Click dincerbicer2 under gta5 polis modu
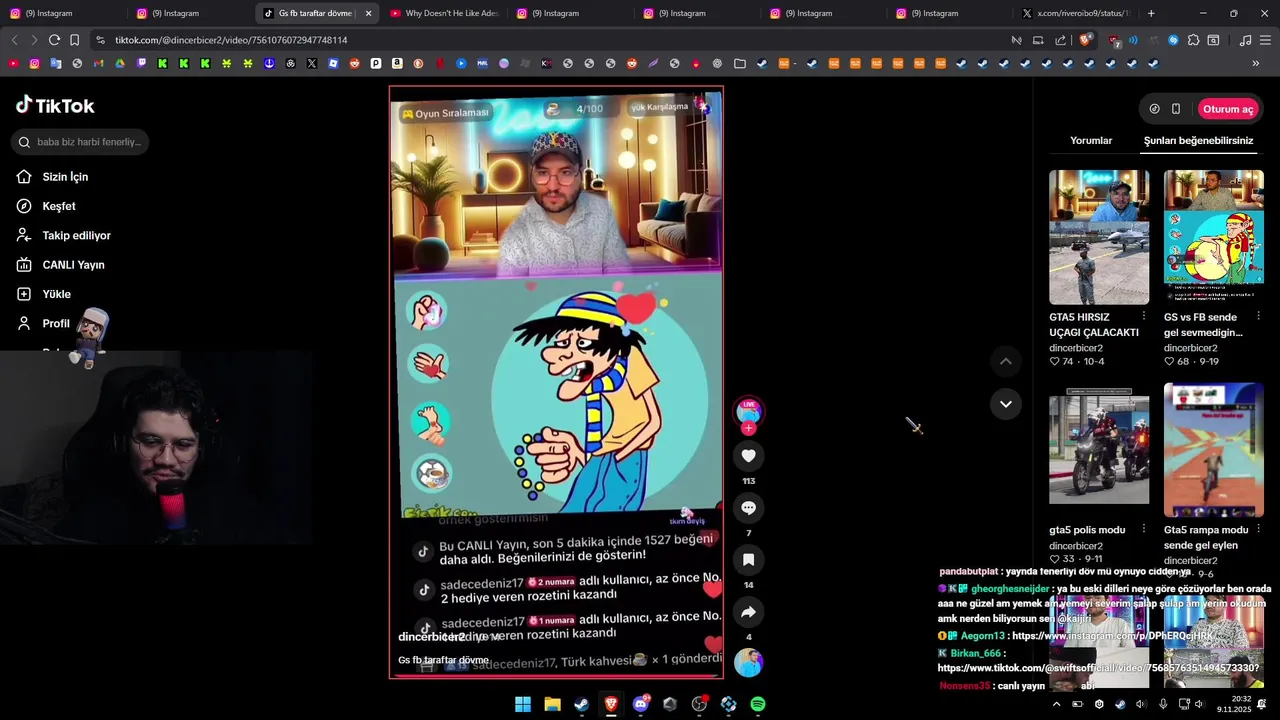1280x720 pixels. pyautogui.click(x=1076, y=546)
